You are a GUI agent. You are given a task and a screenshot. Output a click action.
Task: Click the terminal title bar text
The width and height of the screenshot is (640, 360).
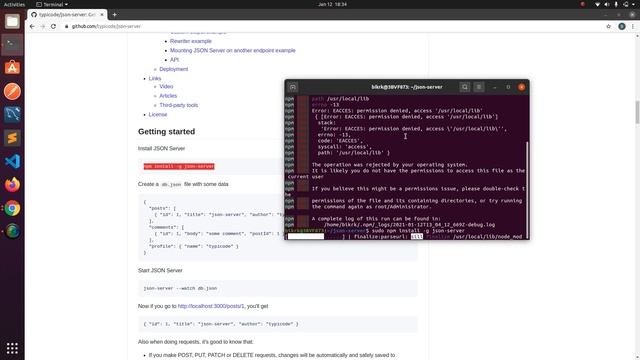[x=407, y=87]
